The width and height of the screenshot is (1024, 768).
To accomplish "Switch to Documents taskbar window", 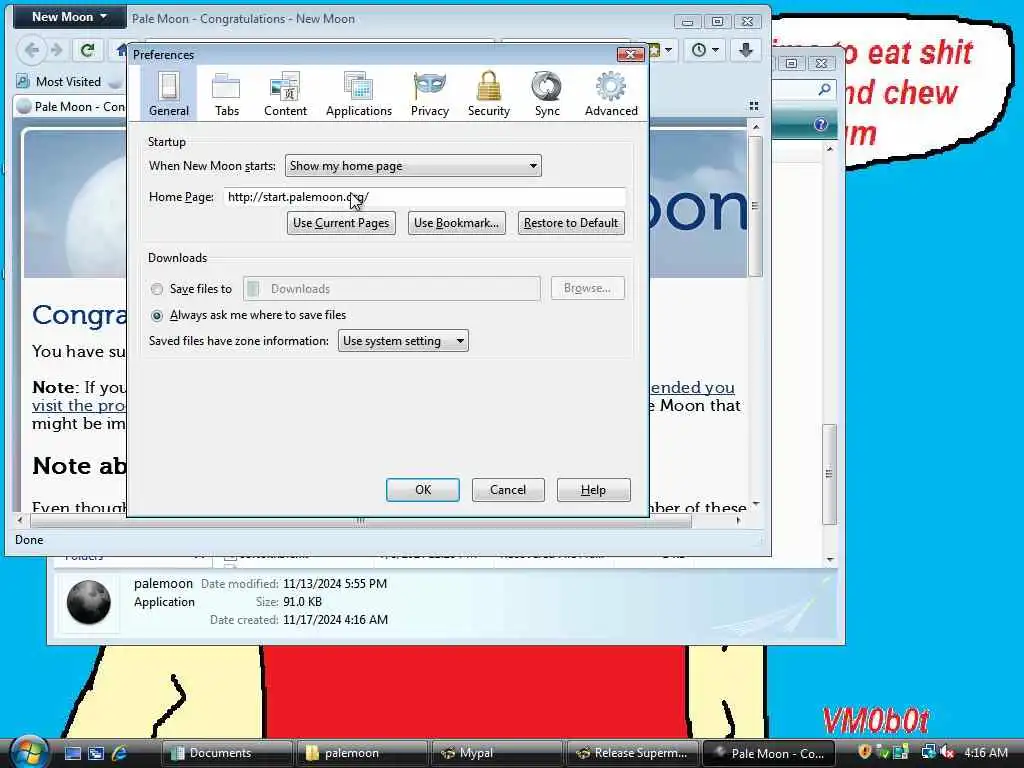I will 226,753.
